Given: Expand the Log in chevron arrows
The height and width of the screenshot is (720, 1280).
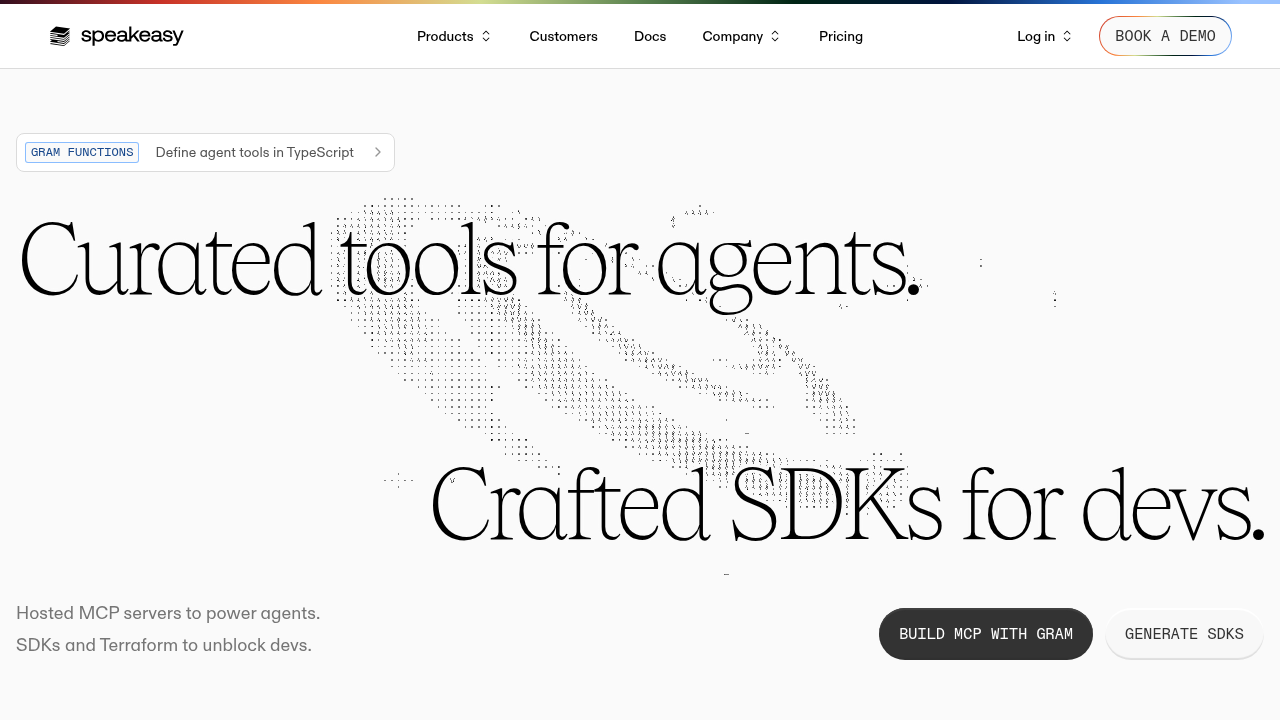Looking at the screenshot, I should 1067,36.
